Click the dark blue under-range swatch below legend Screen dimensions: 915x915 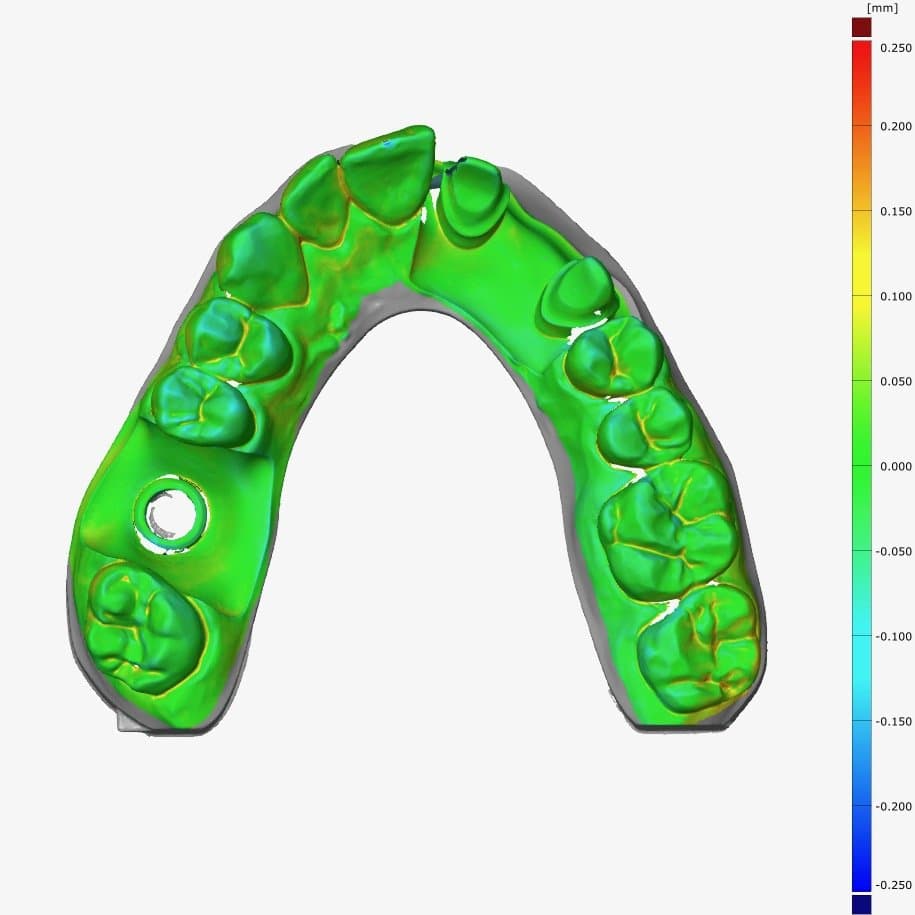861,903
